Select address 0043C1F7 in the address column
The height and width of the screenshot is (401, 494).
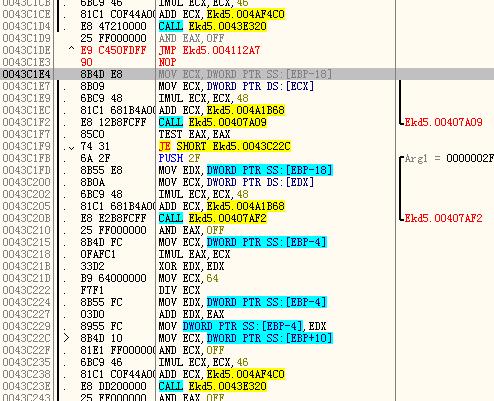tap(26, 134)
